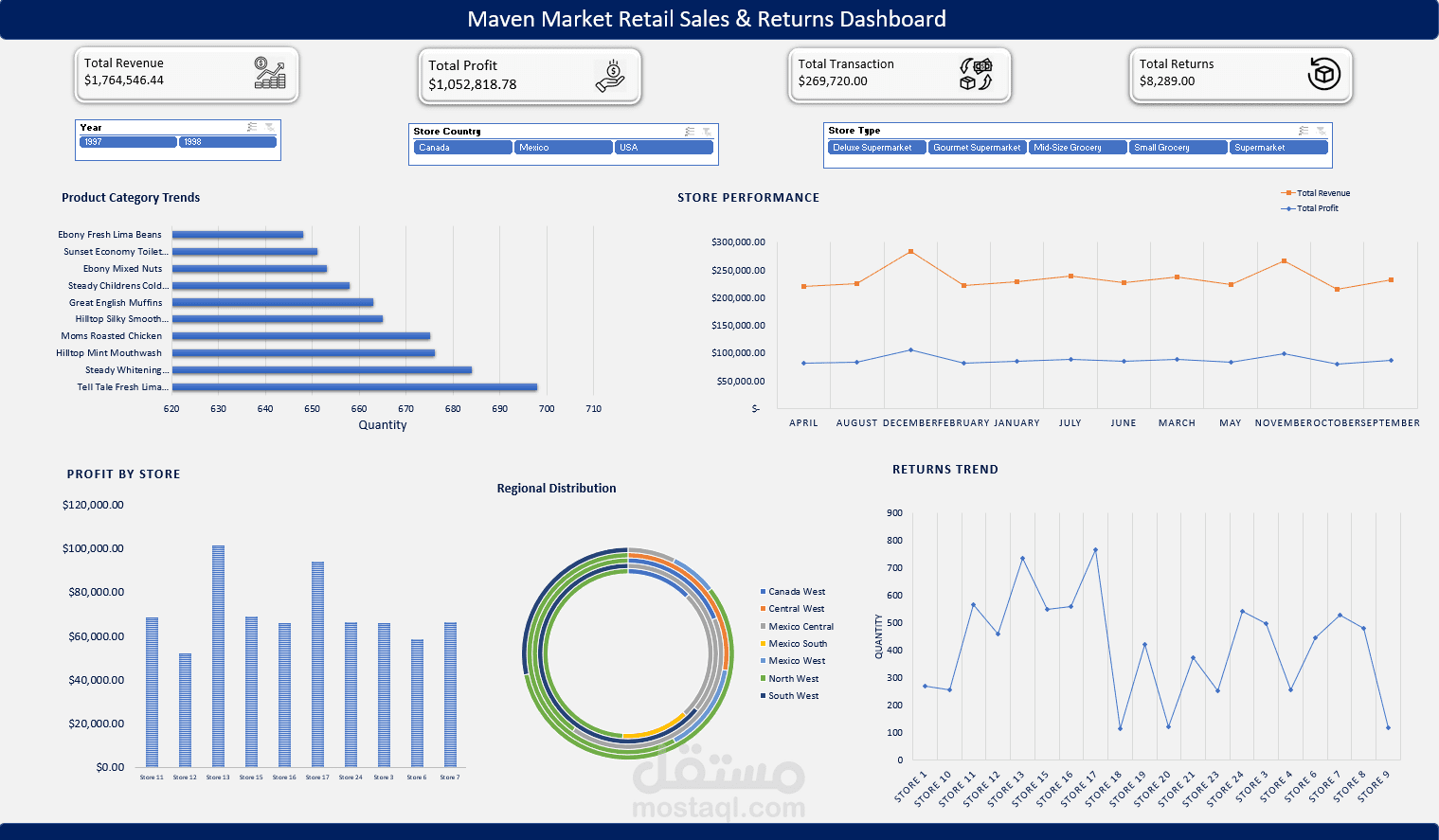Viewport: 1439px width, 840px height.
Task: Select the Store Type slicer header
Action: click(x=854, y=131)
